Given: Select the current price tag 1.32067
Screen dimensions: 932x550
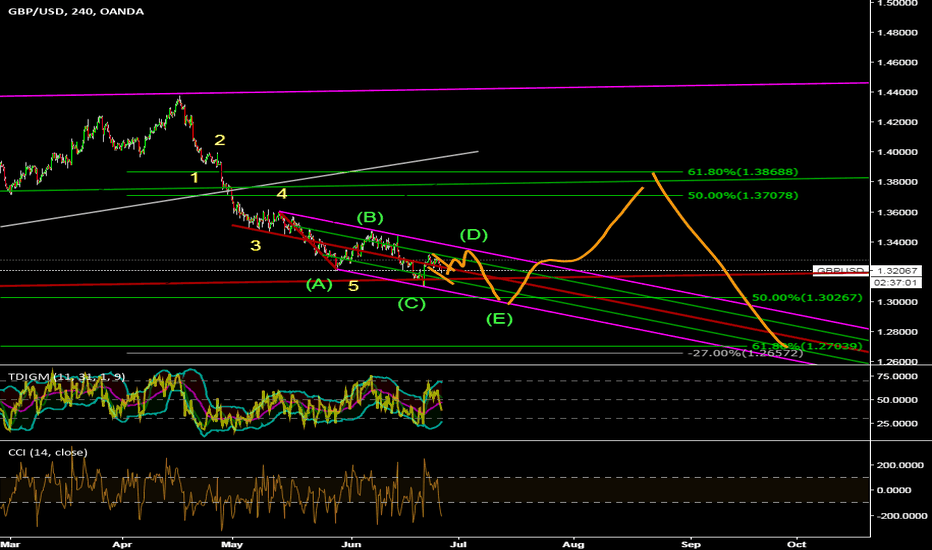Looking at the screenshot, I should pos(896,271).
